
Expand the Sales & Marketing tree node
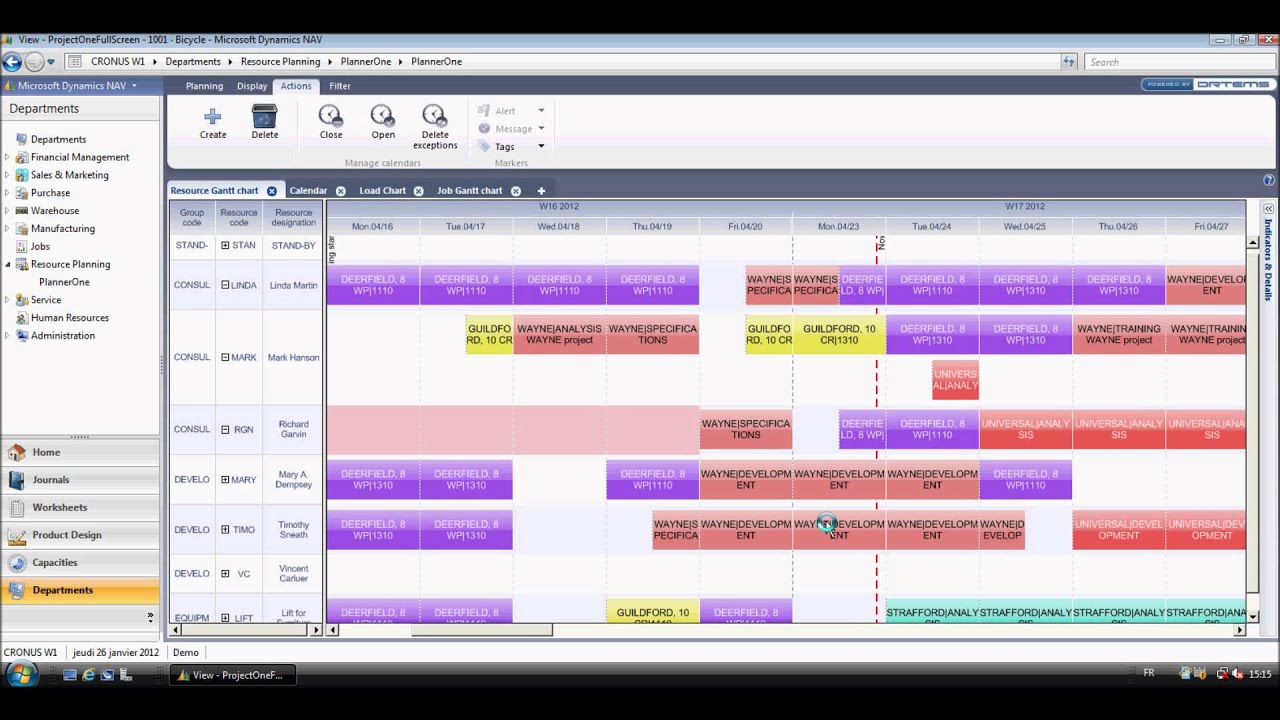coord(7,175)
